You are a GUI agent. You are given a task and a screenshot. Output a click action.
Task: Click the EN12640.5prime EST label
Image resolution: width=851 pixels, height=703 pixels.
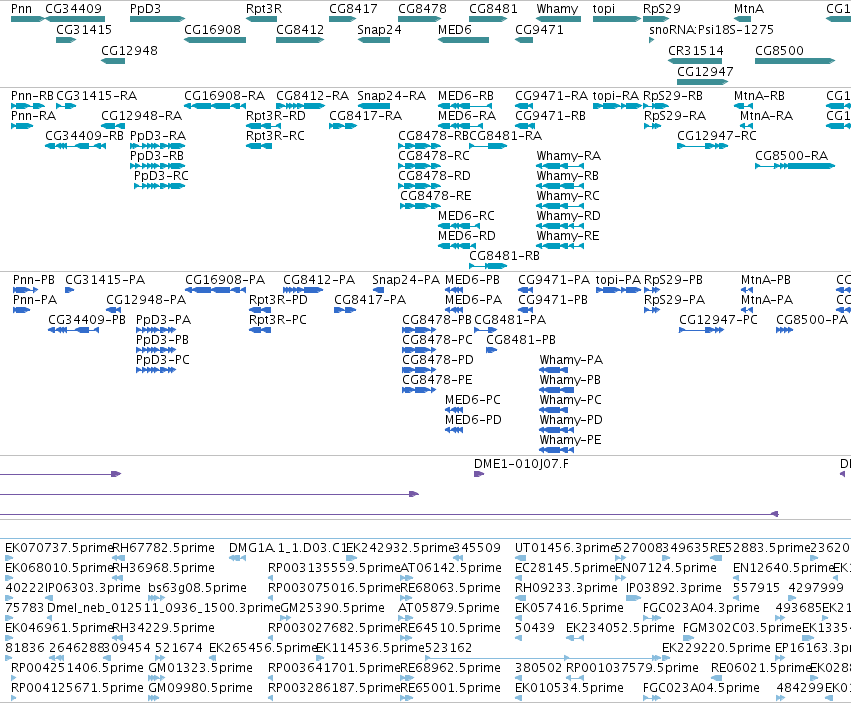(x=783, y=568)
